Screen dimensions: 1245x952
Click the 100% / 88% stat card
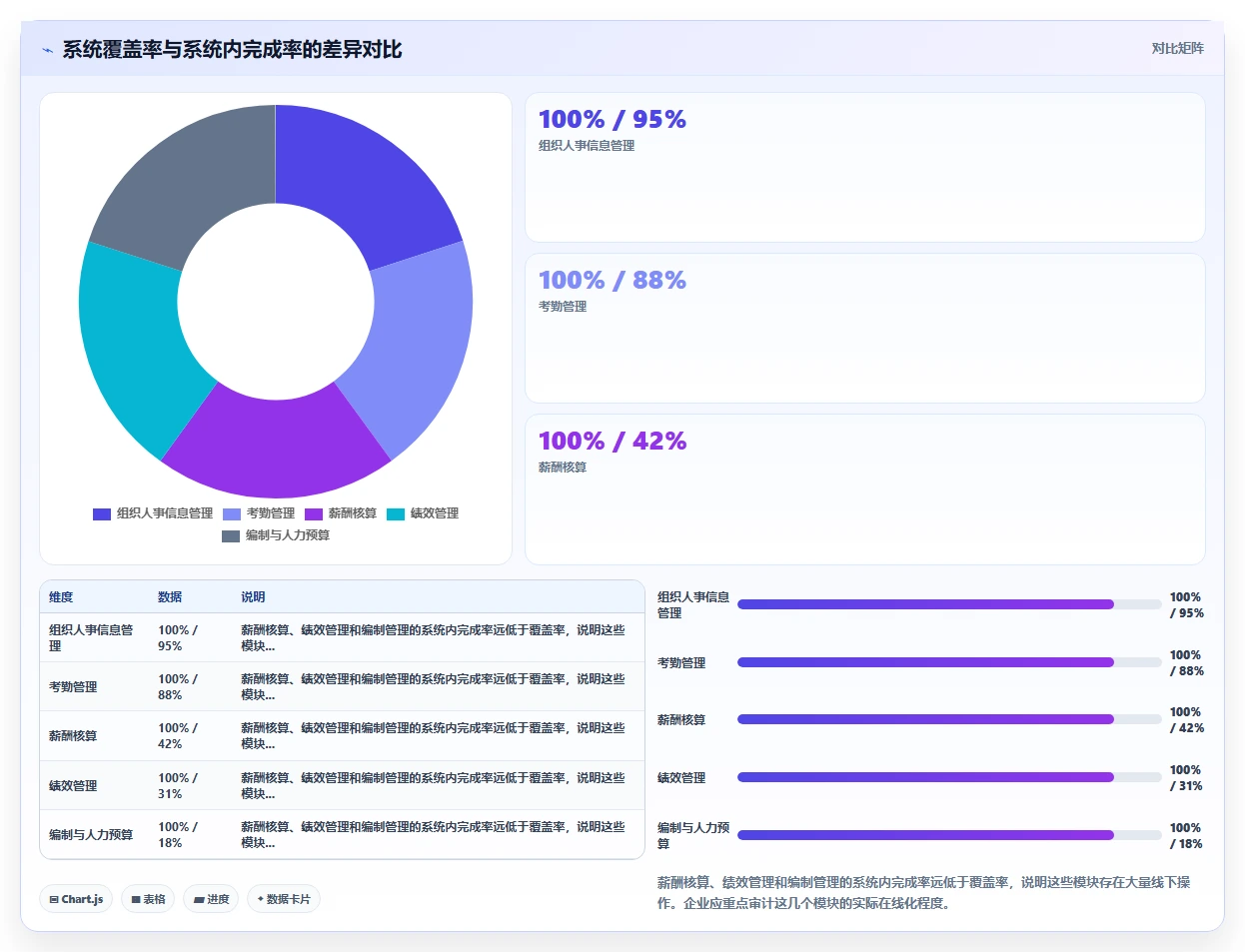click(x=865, y=329)
